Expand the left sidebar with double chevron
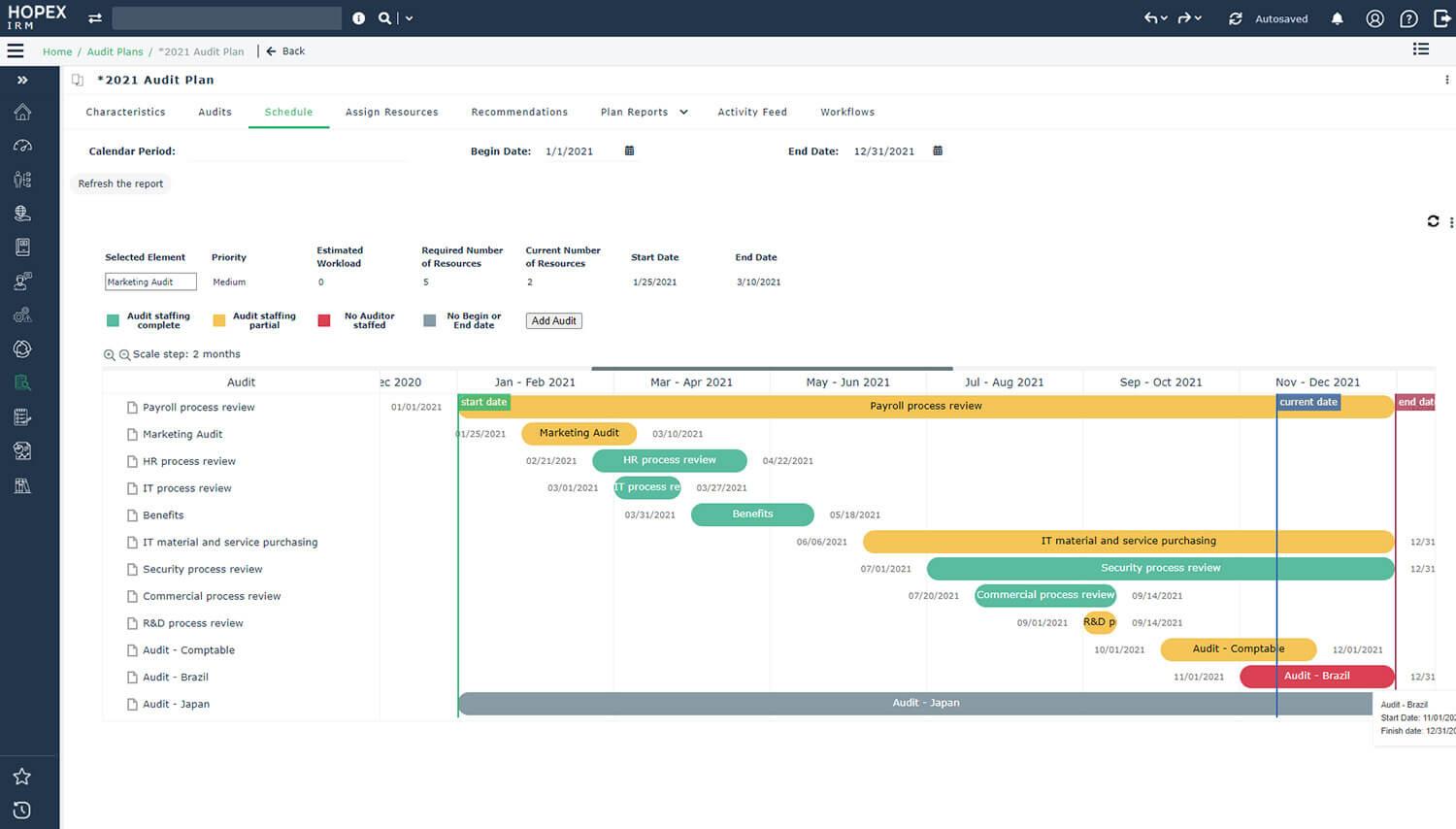1456x829 pixels. [22, 80]
